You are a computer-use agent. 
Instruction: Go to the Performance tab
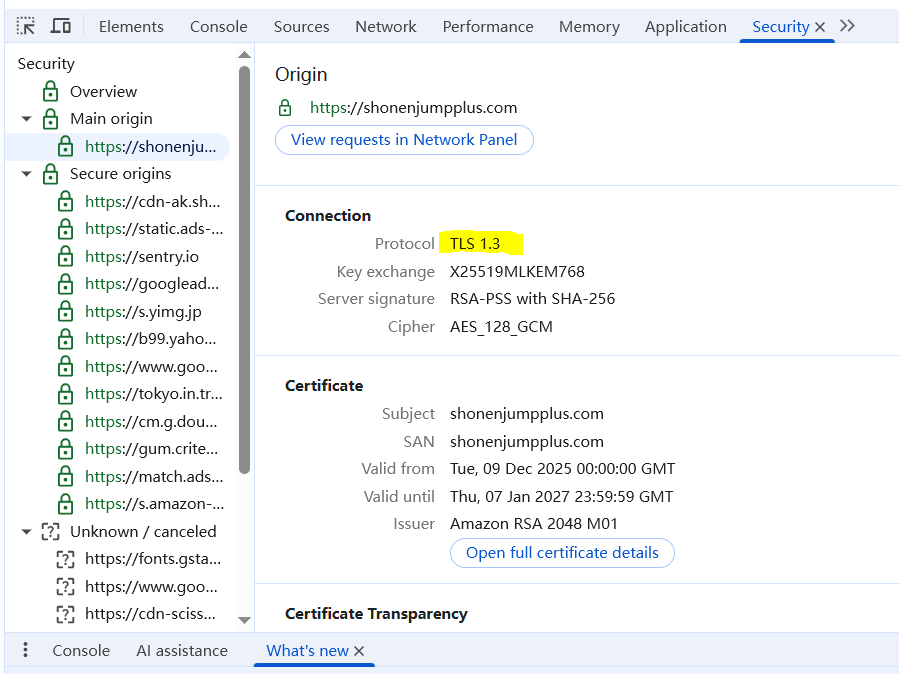click(x=487, y=26)
